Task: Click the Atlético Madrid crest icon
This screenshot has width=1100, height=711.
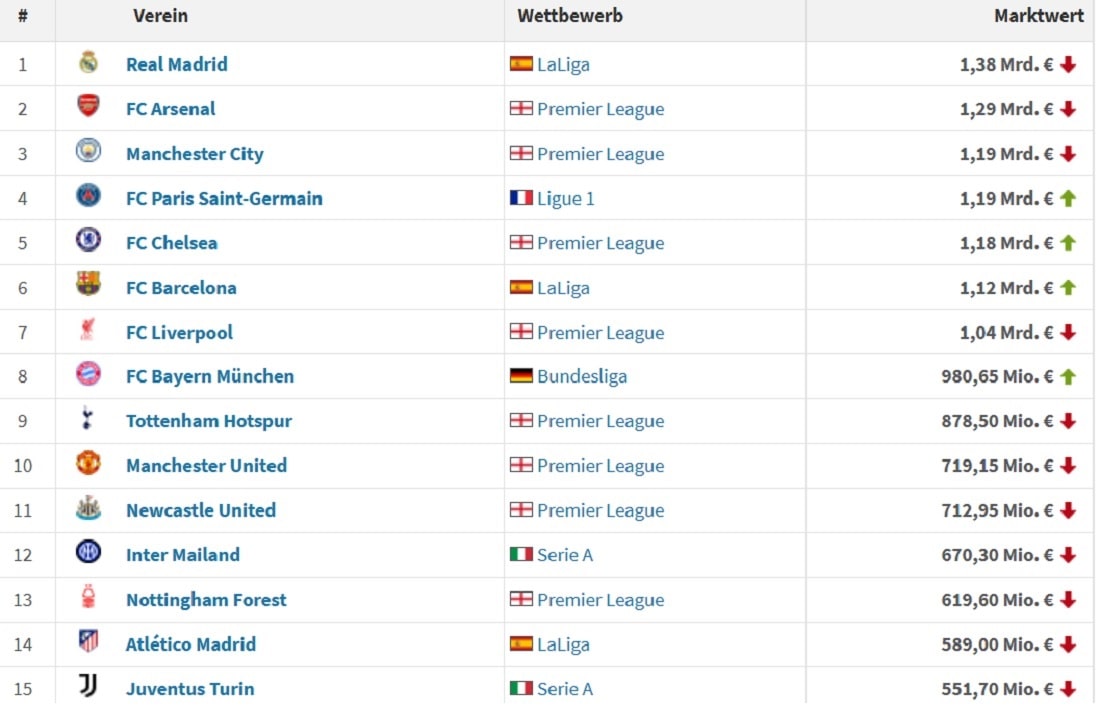Action: 88,642
